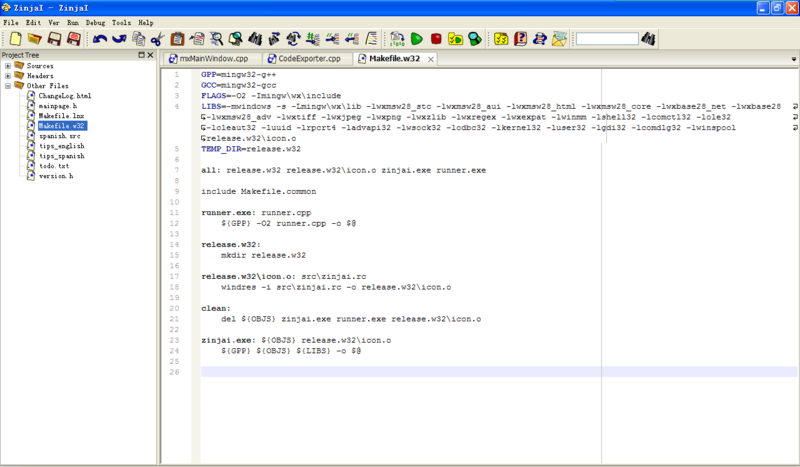Switch to the mxMainWindow.cpp tab
This screenshot has height=467, width=800.
(212, 59)
